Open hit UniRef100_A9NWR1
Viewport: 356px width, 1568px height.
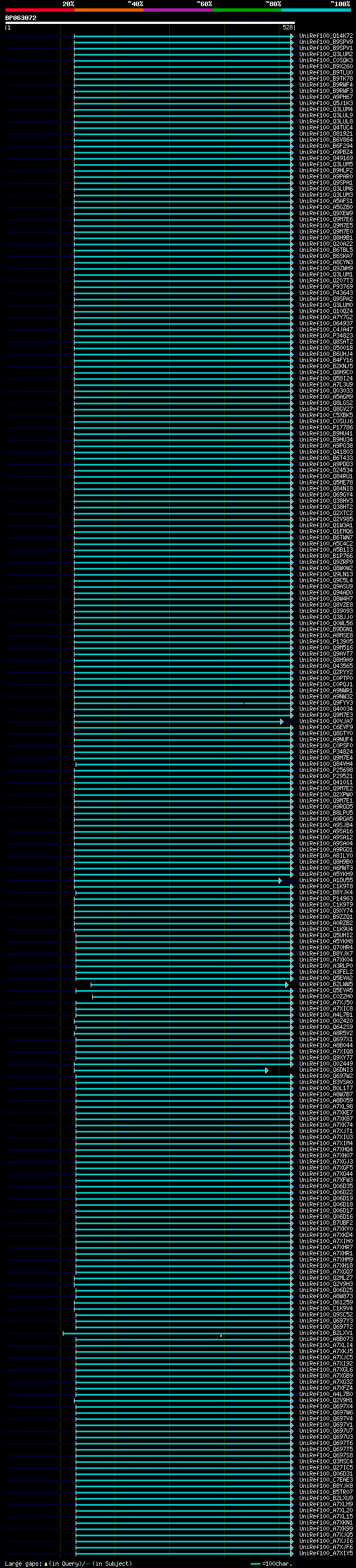tap(326, 691)
